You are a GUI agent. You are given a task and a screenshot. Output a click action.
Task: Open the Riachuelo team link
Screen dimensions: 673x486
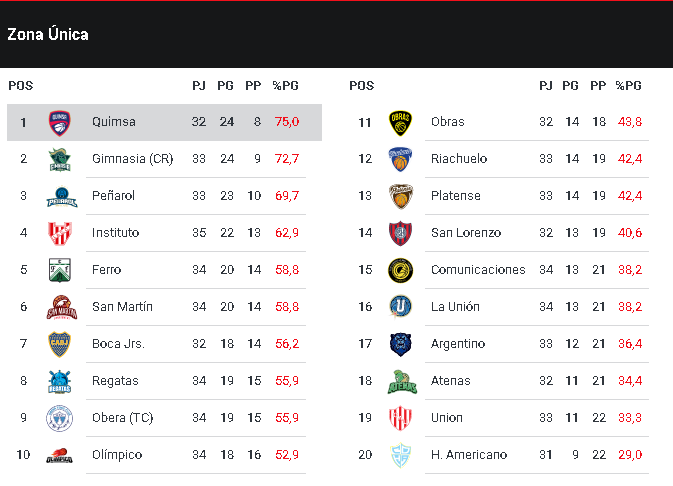[459, 159]
